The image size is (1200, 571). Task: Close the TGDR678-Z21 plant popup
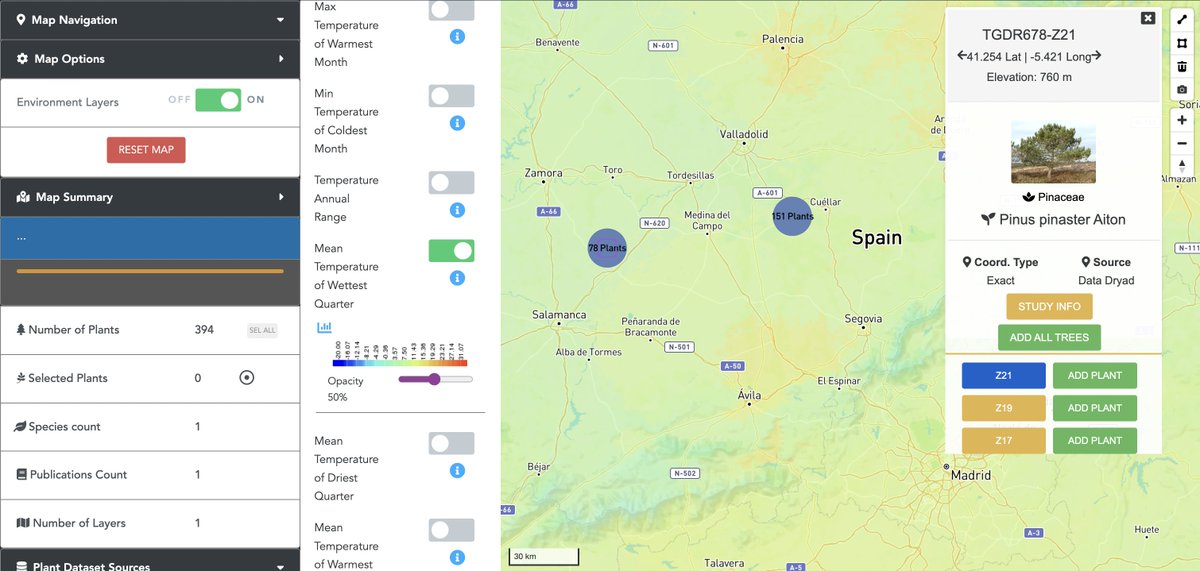coord(1148,18)
